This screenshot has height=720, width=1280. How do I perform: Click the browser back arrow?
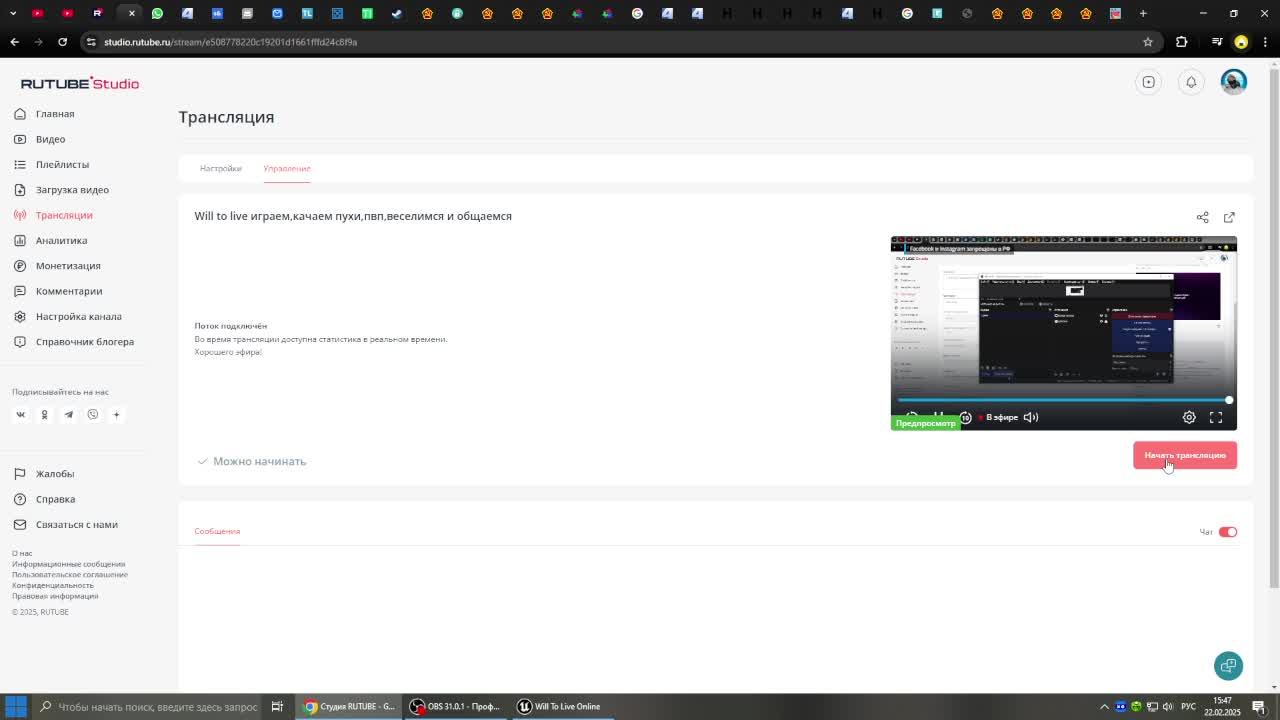[14, 42]
